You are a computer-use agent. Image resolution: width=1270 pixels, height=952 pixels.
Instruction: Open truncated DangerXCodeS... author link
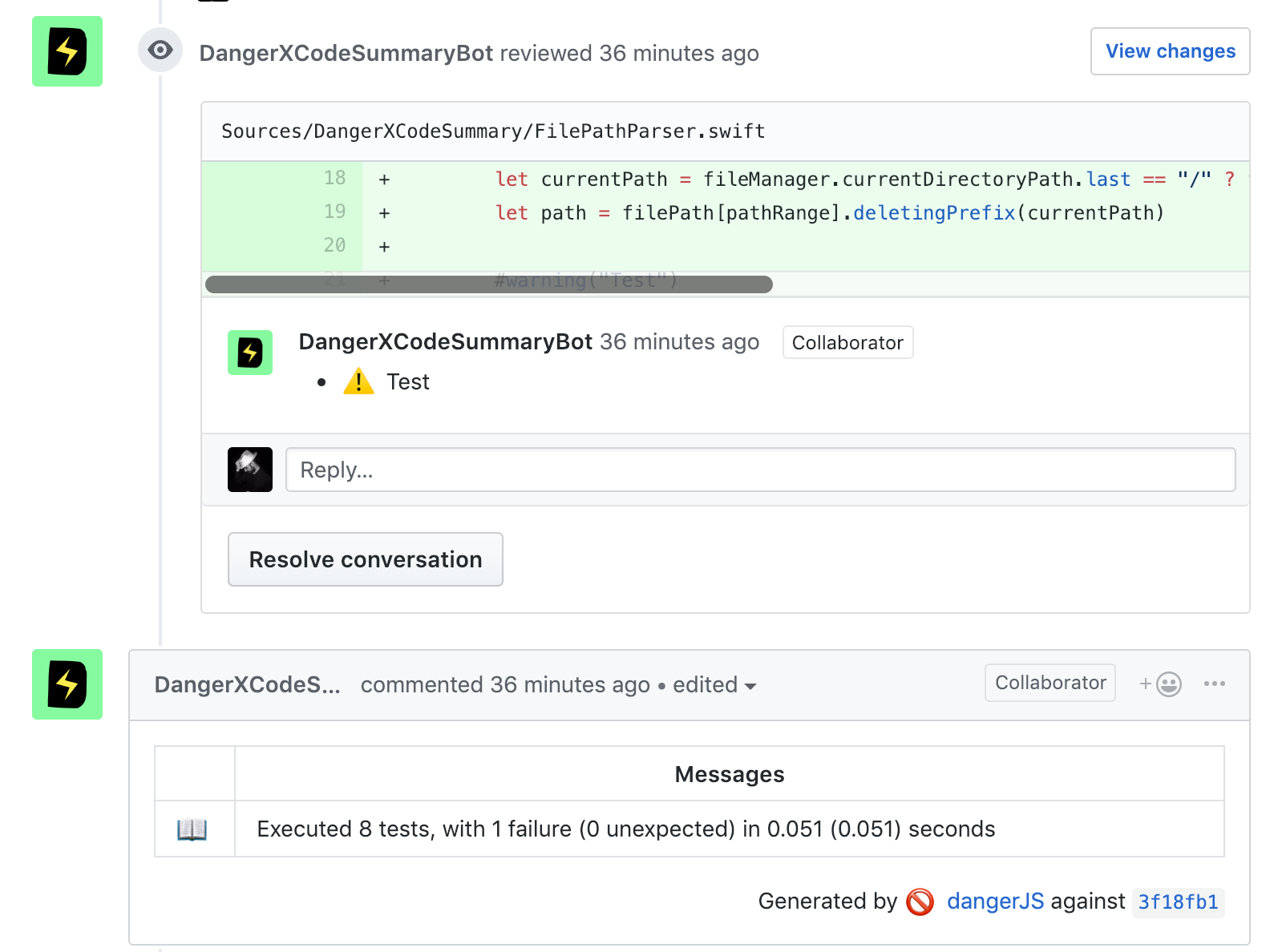tap(247, 684)
